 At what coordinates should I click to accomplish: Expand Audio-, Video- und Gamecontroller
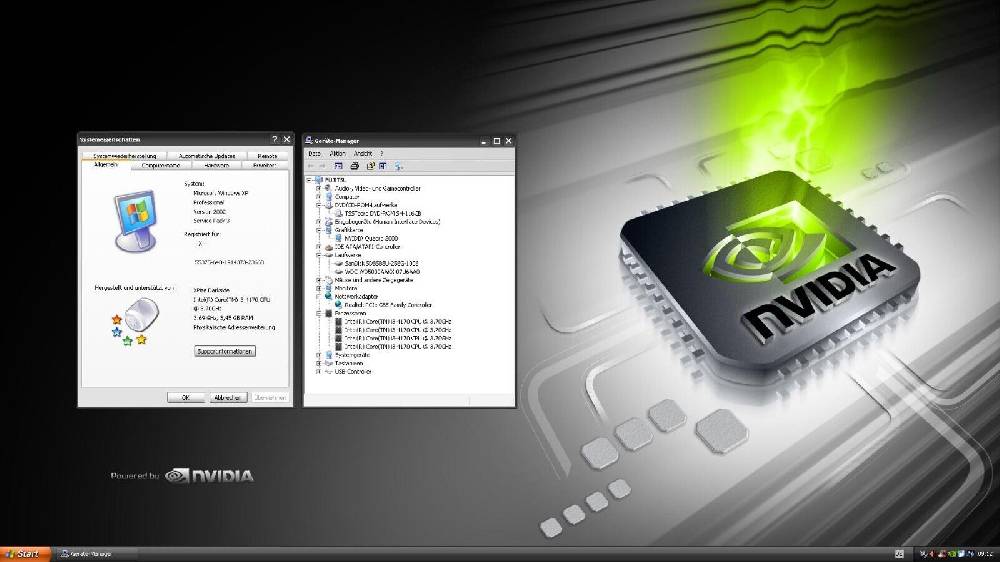(318, 188)
